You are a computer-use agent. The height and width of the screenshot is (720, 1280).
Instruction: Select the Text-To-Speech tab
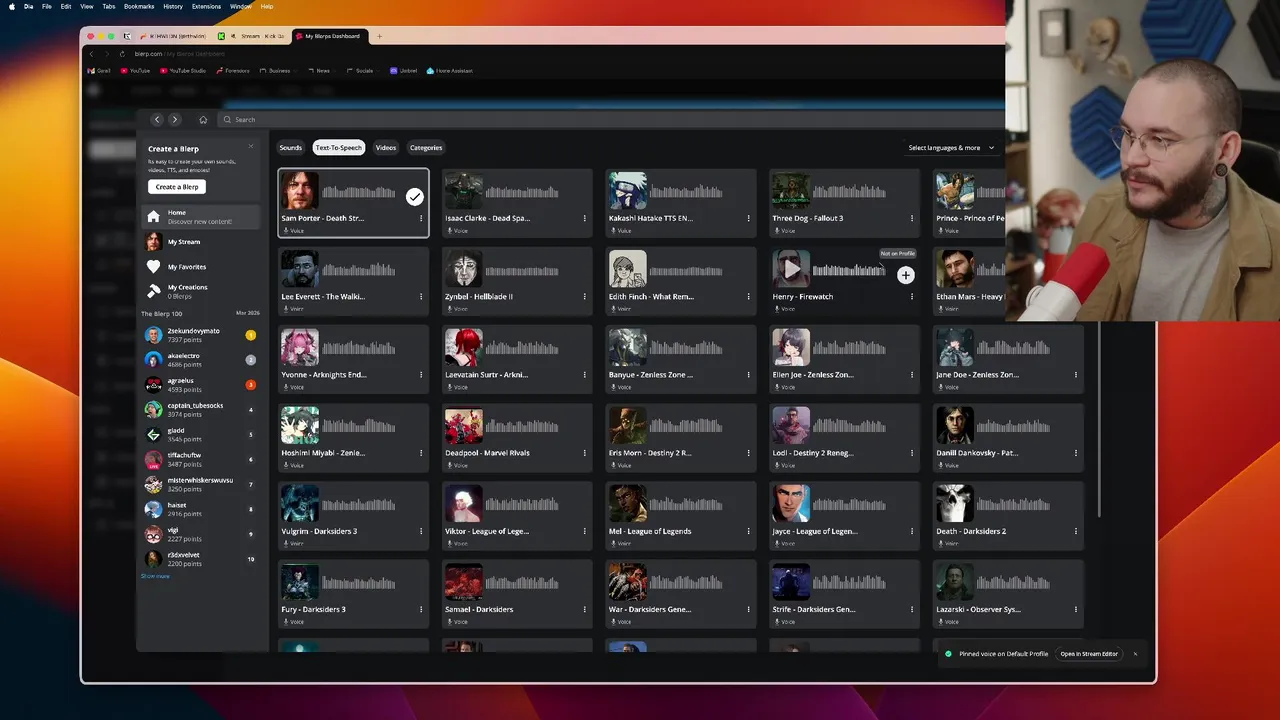point(338,148)
